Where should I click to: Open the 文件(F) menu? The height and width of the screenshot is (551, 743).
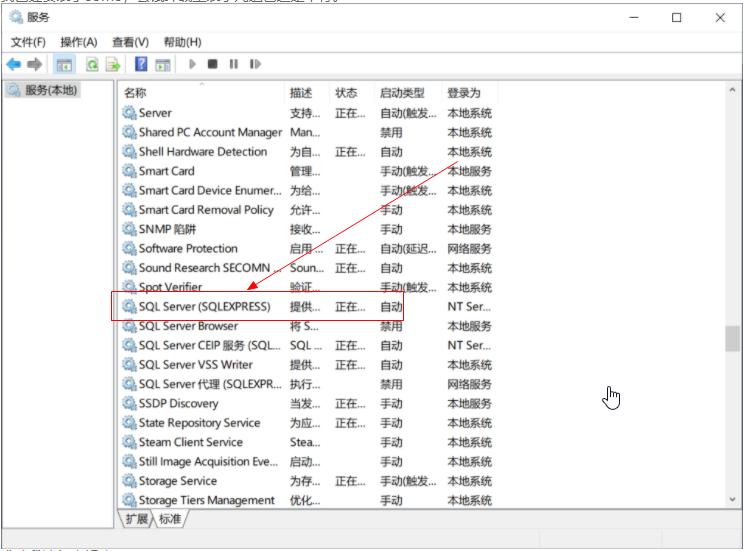pyautogui.click(x=28, y=42)
